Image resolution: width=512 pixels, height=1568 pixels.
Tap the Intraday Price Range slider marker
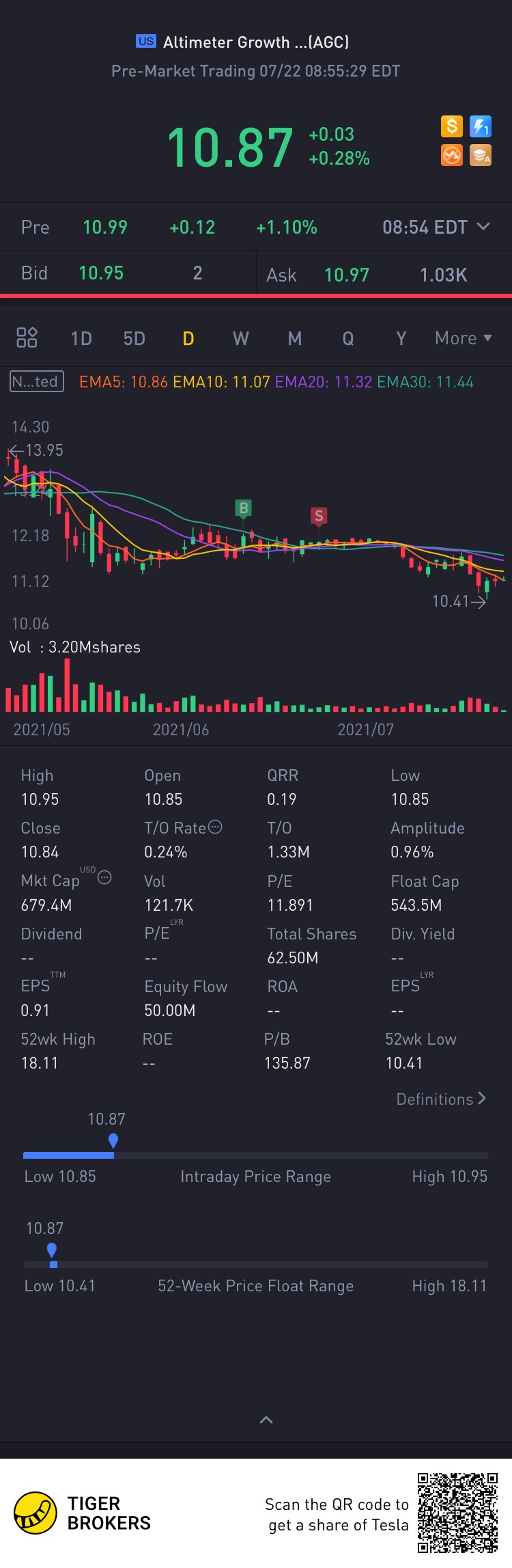(x=113, y=1140)
